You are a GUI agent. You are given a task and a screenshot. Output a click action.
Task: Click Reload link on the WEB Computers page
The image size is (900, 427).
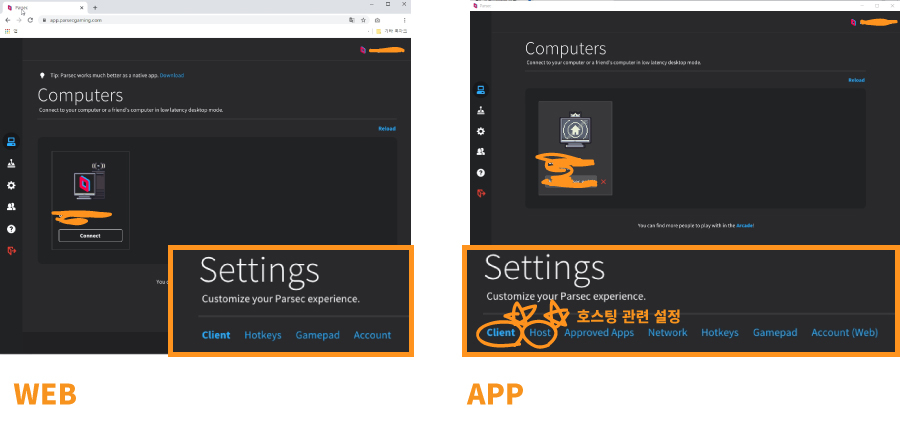pos(387,129)
